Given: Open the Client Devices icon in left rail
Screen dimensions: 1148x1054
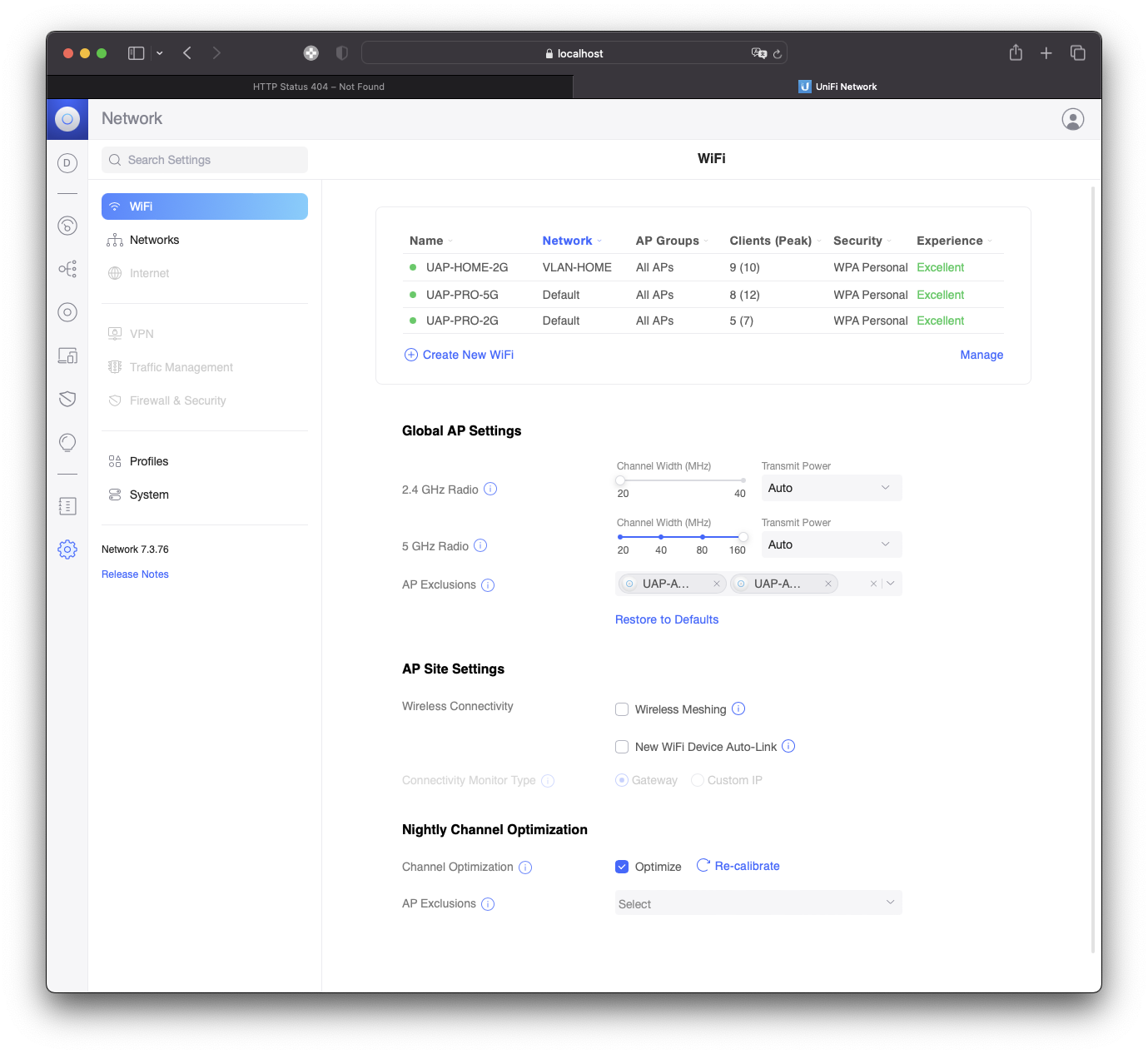Looking at the screenshot, I should [67, 355].
